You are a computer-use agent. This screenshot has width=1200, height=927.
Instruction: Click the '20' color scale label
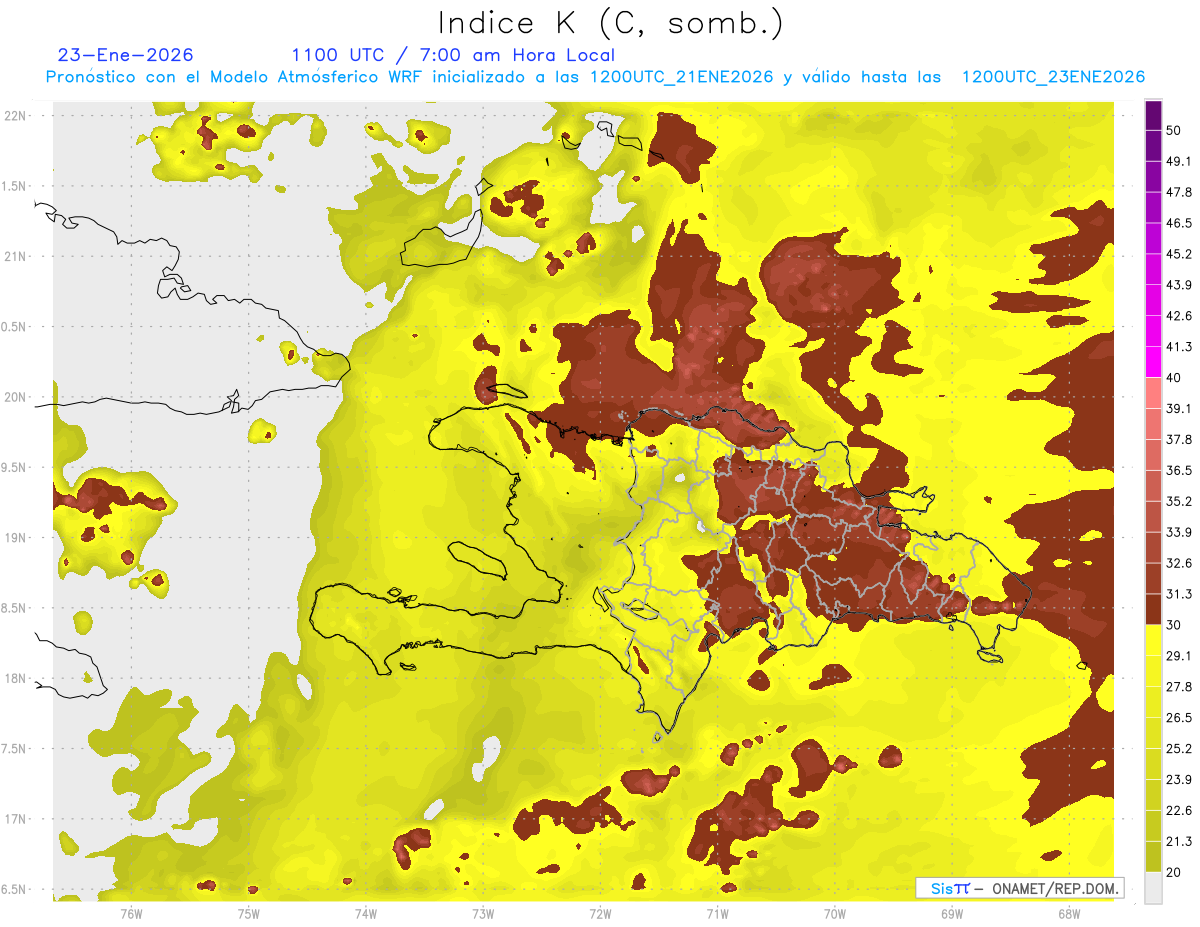[x=1175, y=872]
